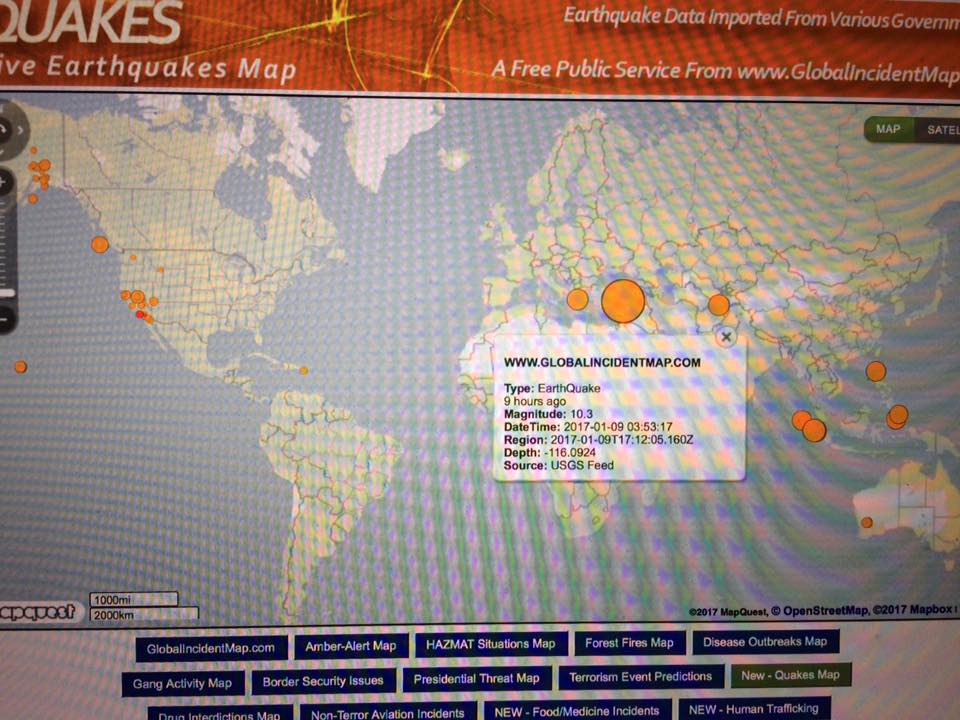Open NEW - Human Trafficking
Image resolution: width=960 pixels, height=720 pixels.
pos(754,709)
